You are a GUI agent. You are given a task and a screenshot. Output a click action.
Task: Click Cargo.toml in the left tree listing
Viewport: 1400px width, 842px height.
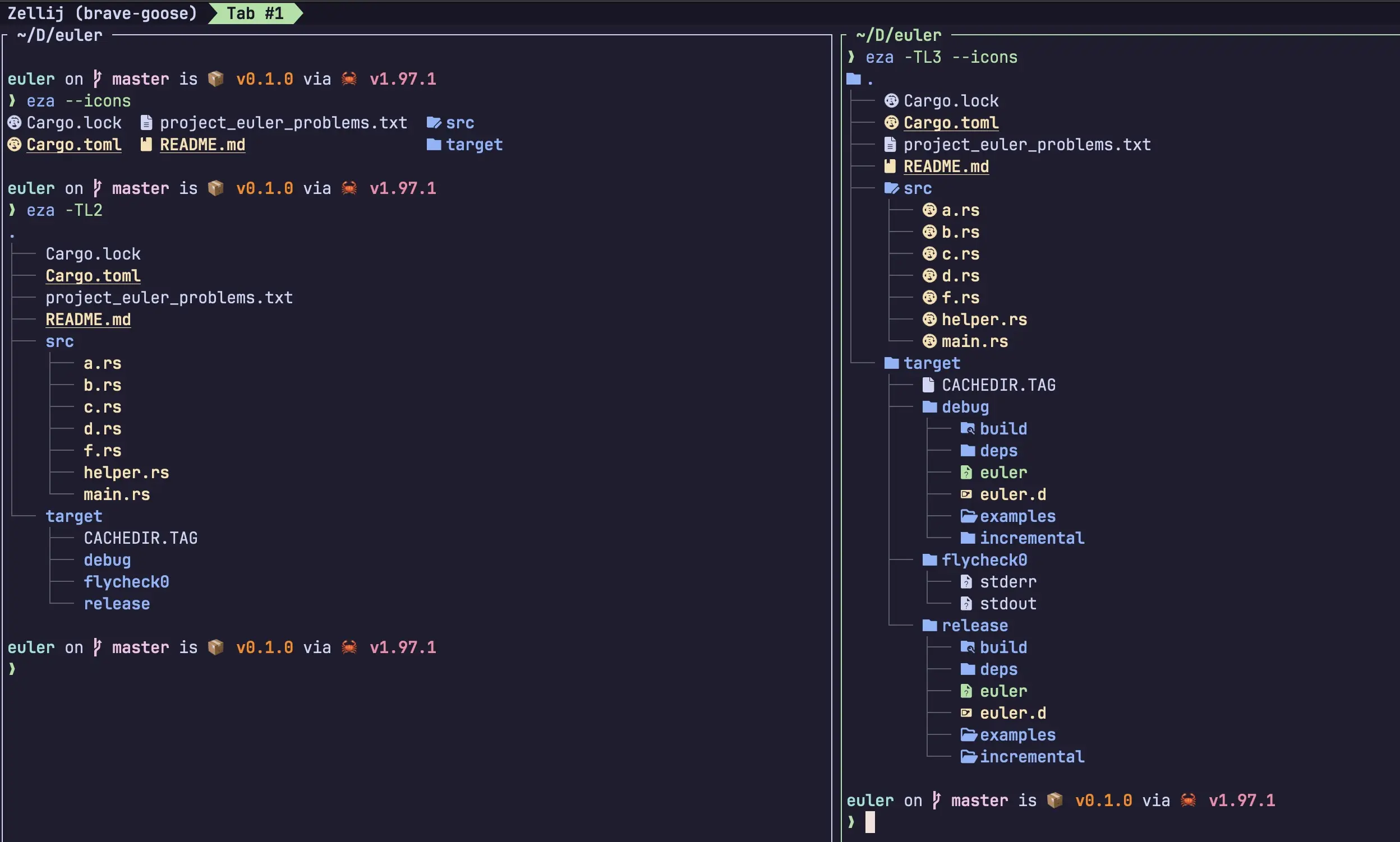point(93,276)
